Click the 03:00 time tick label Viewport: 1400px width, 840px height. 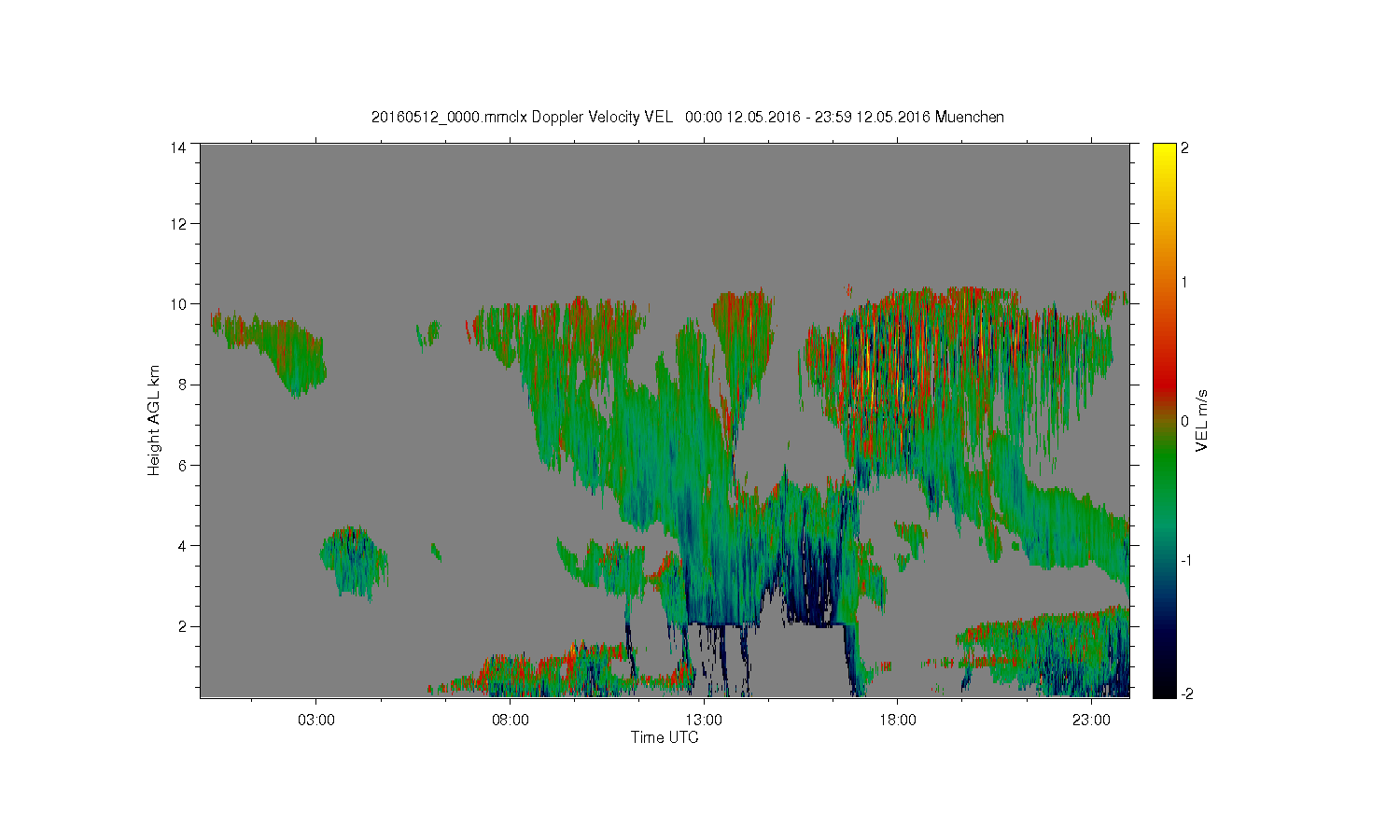click(x=315, y=721)
